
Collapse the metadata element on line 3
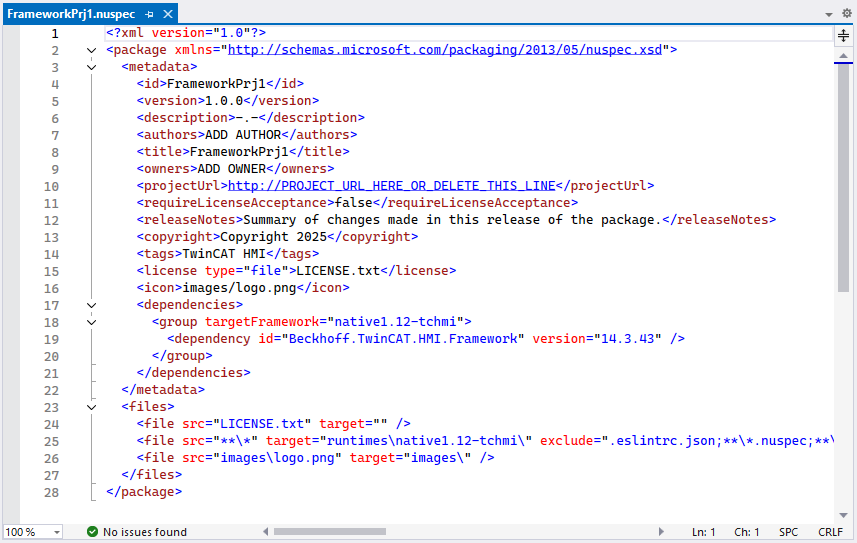[x=91, y=67]
